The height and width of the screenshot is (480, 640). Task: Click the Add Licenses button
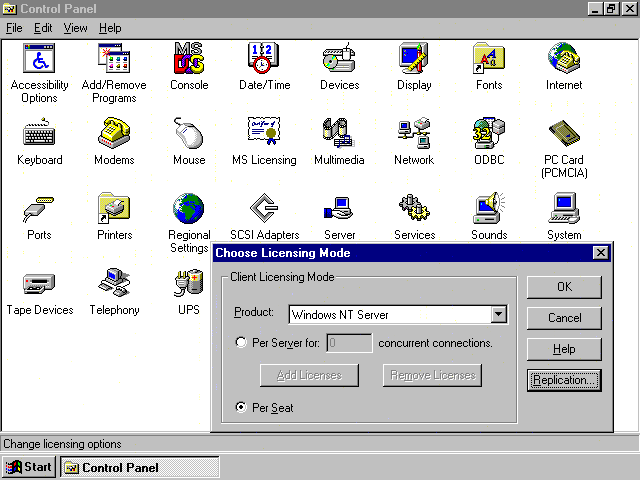click(309, 375)
